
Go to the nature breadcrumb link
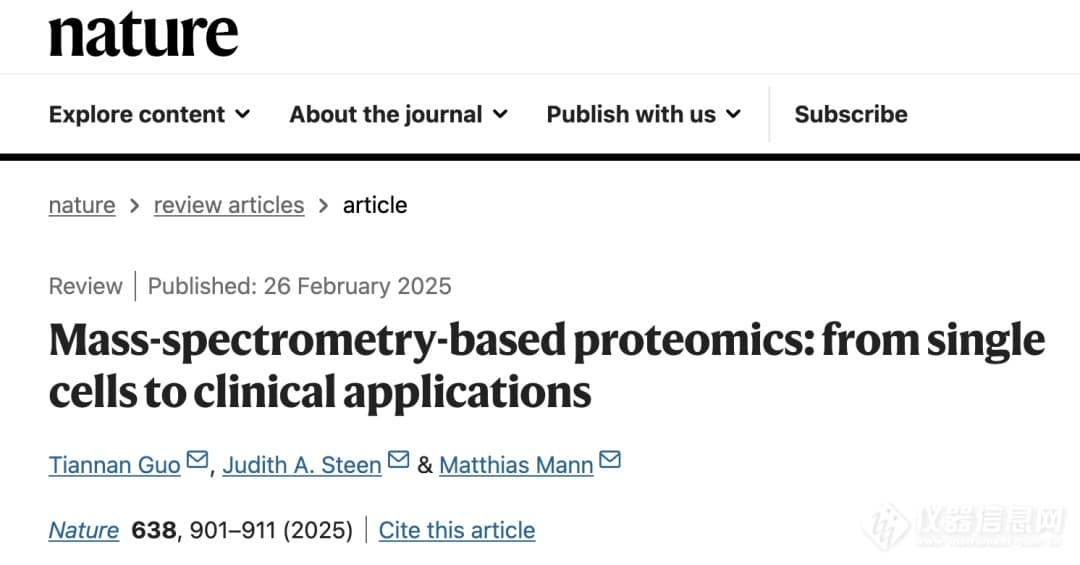click(82, 205)
